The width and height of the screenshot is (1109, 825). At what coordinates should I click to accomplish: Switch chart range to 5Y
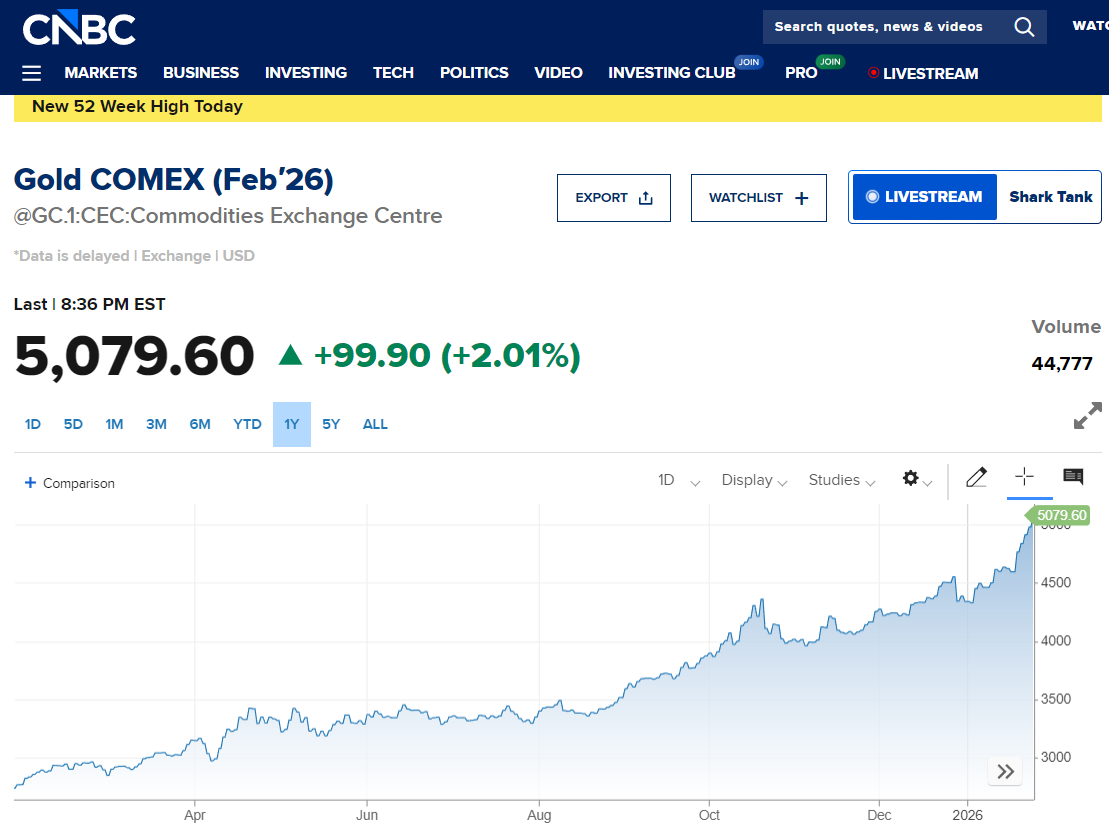pos(331,424)
